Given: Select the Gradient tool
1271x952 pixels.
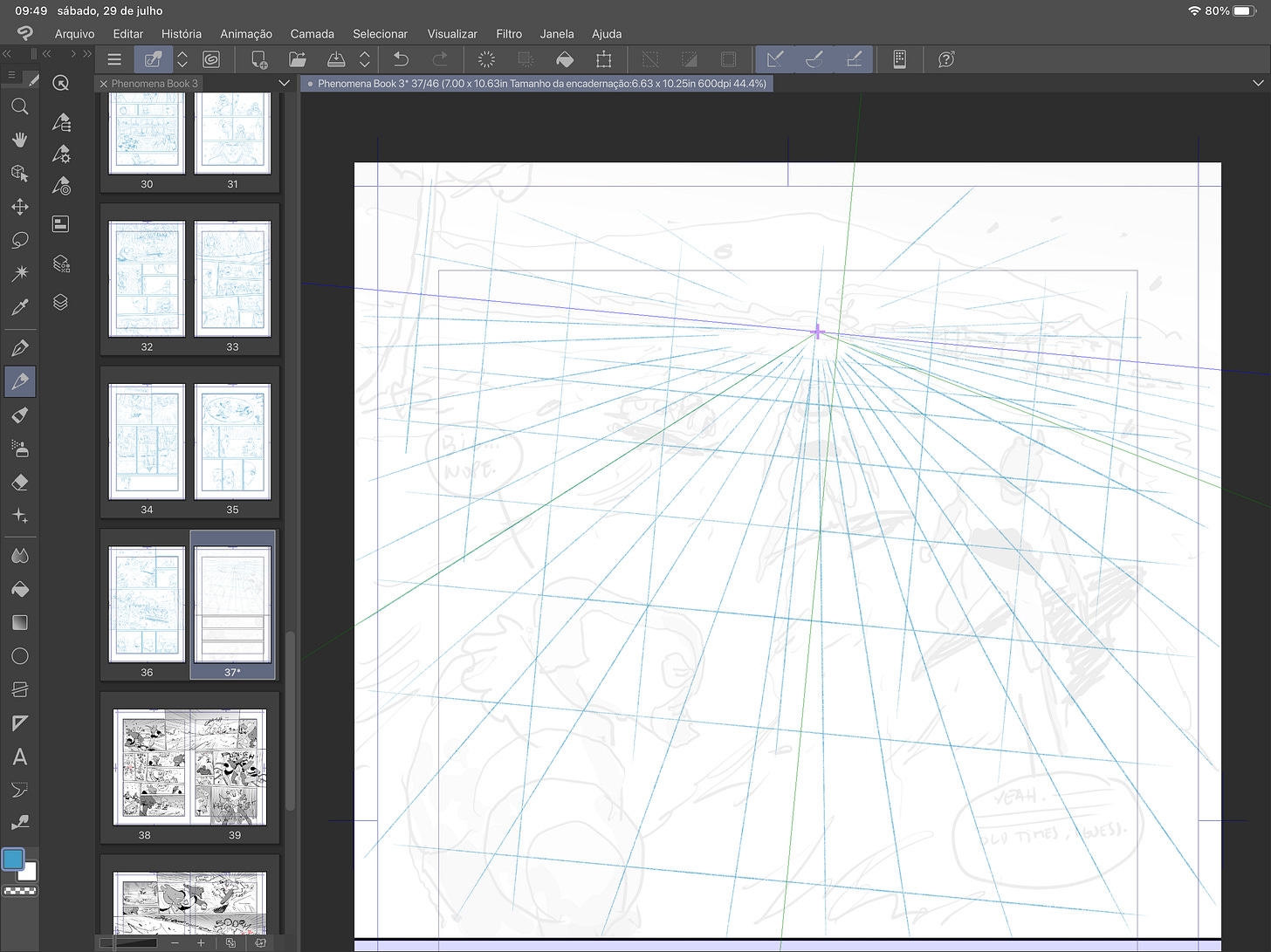Looking at the screenshot, I should point(19,622).
